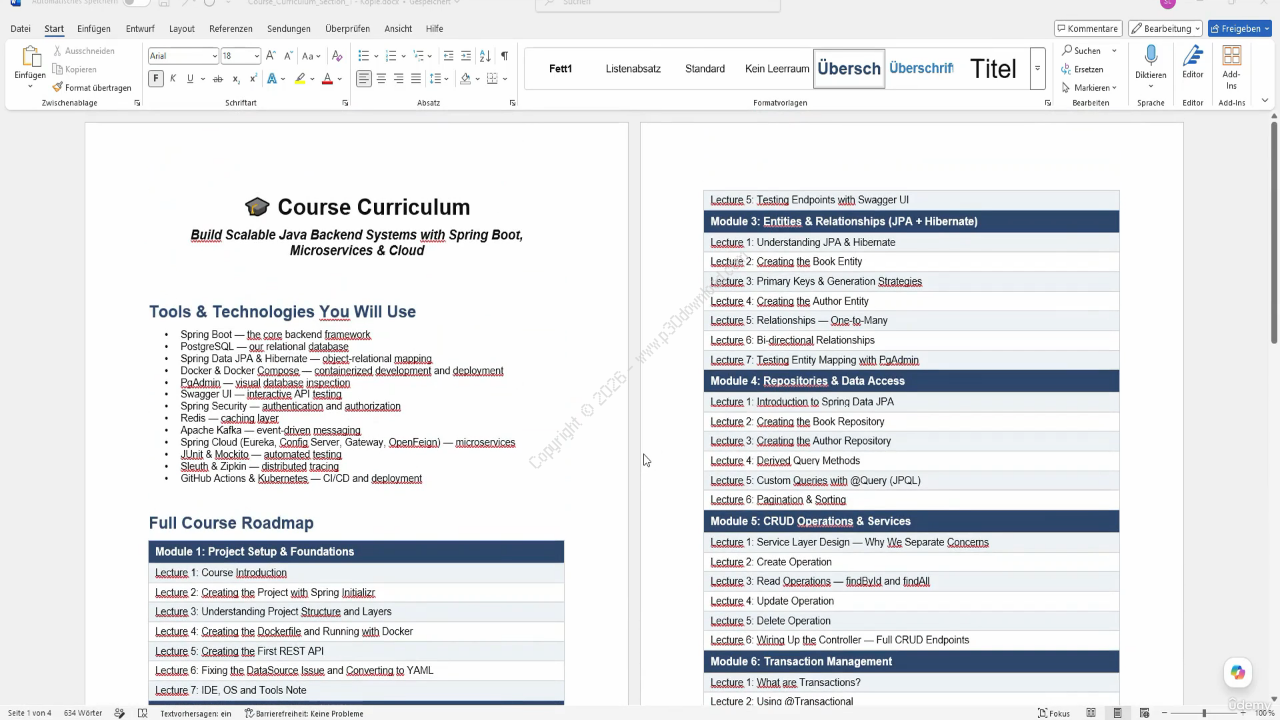Increase paragraph indent
This screenshot has height=720, width=1280.
click(465, 56)
